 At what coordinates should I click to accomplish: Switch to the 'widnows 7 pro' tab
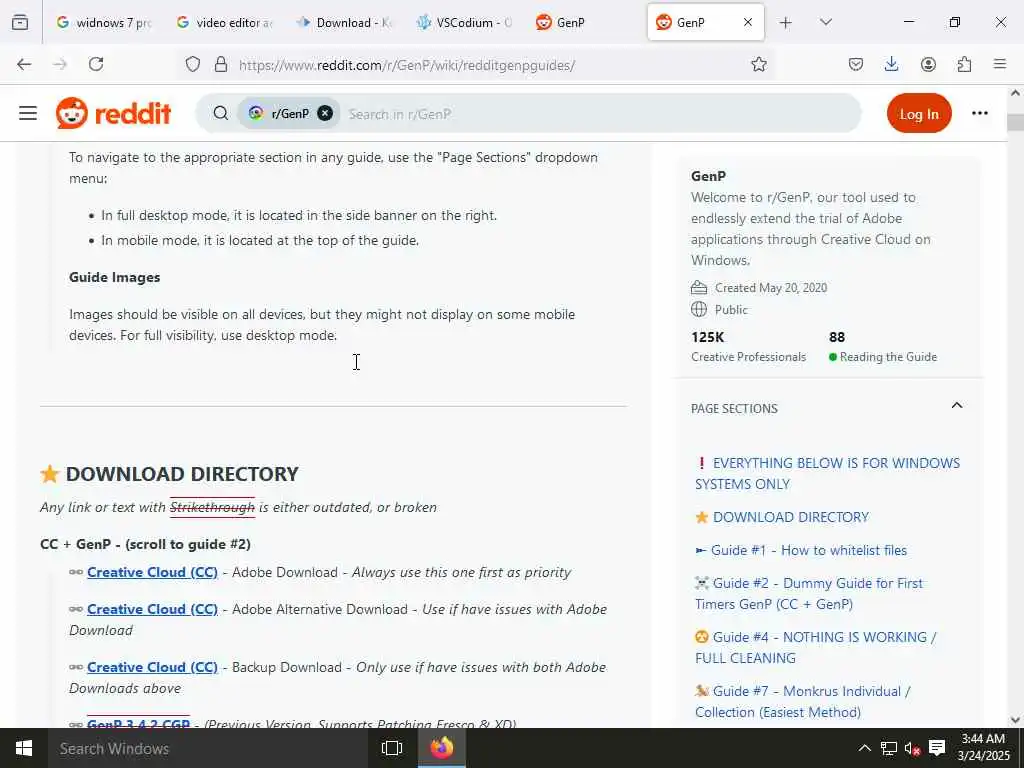[103, 22]
